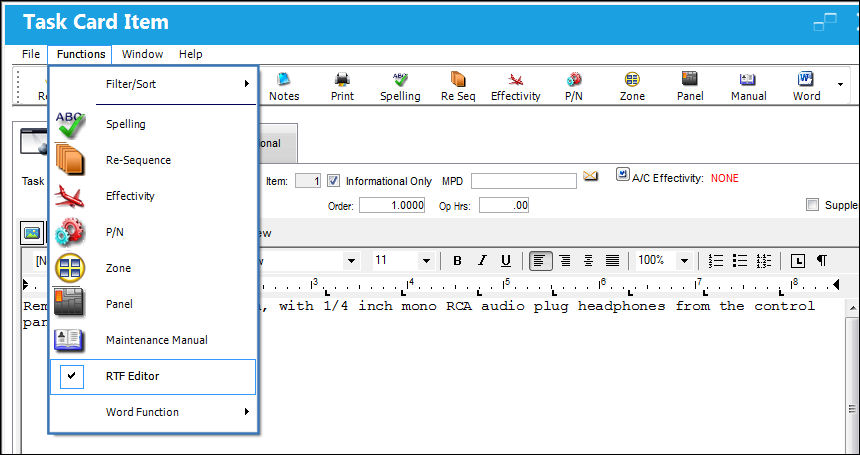Apply bold formatting in editor
The image size is (860, 455).
[x=457, y=261]
